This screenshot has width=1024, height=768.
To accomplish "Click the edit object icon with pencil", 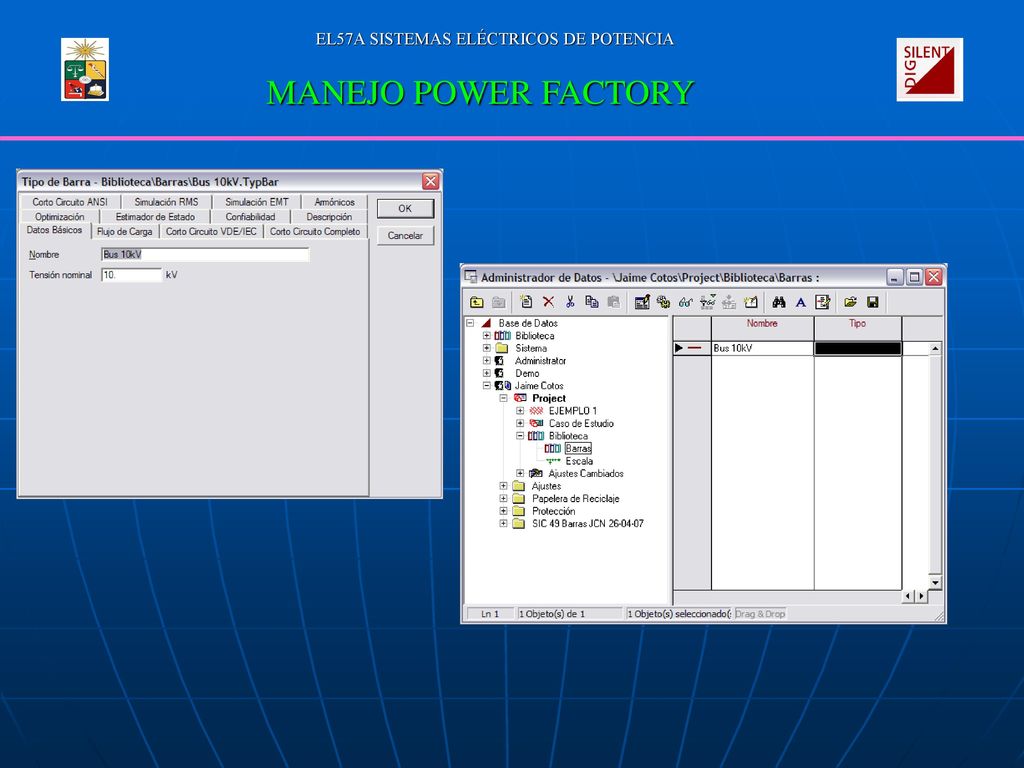I will click(x=642, y=302).
